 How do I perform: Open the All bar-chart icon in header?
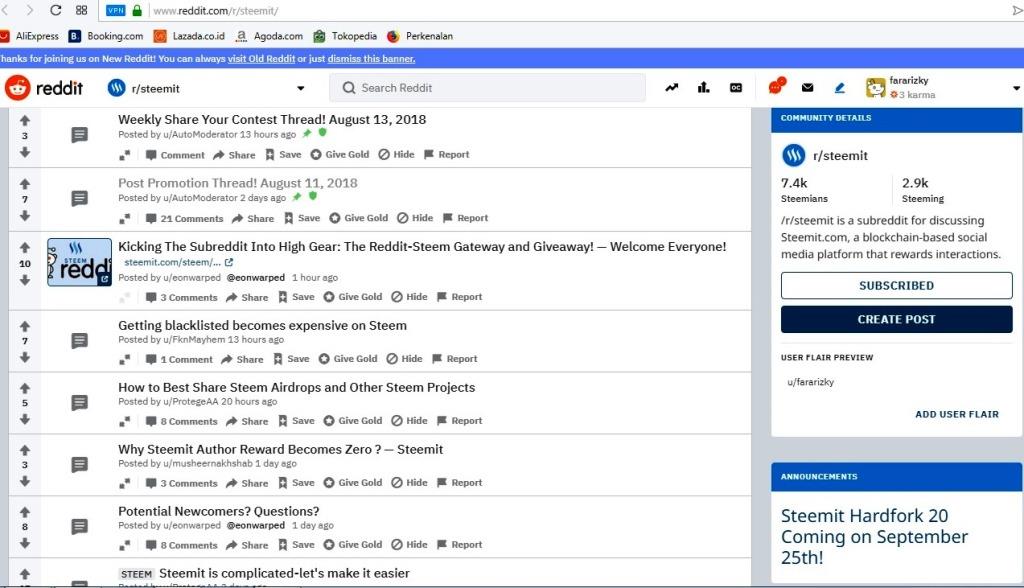[703, 88]
